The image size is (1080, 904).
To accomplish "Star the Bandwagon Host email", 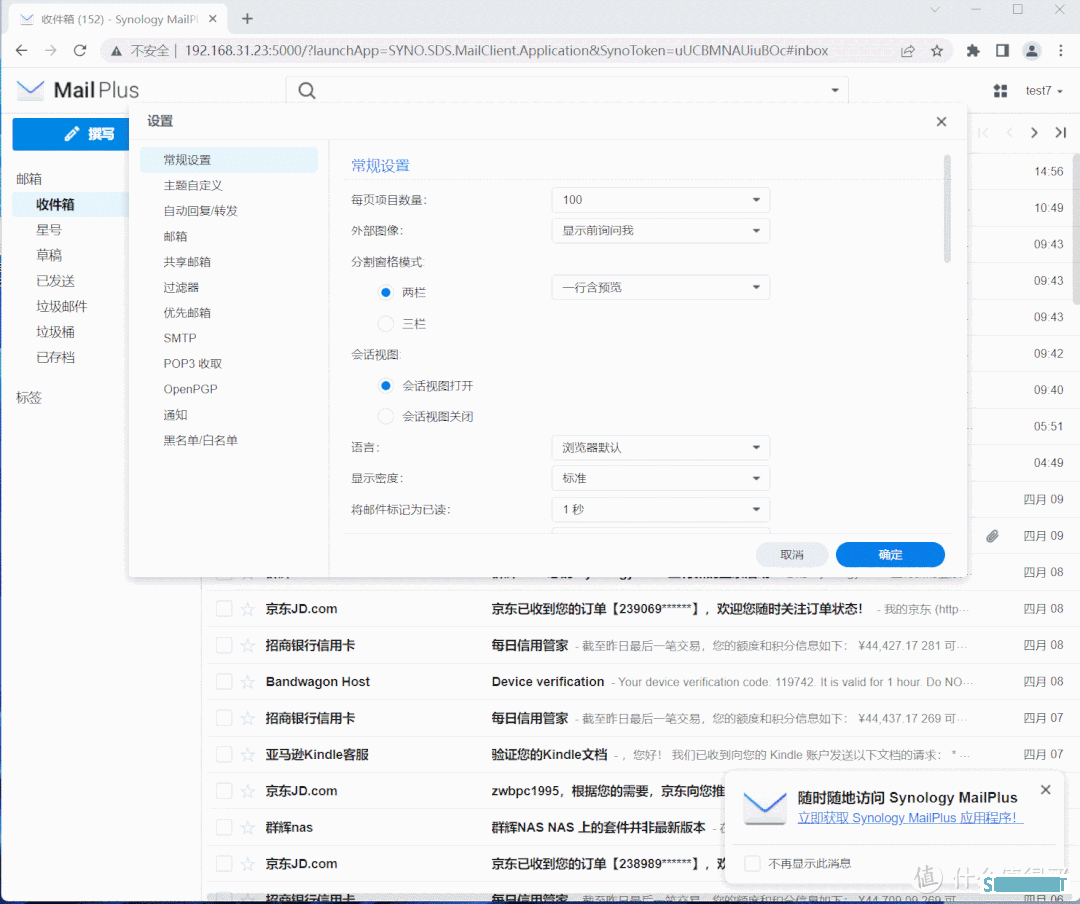I will pyautogui.click(x=247, y=682).
